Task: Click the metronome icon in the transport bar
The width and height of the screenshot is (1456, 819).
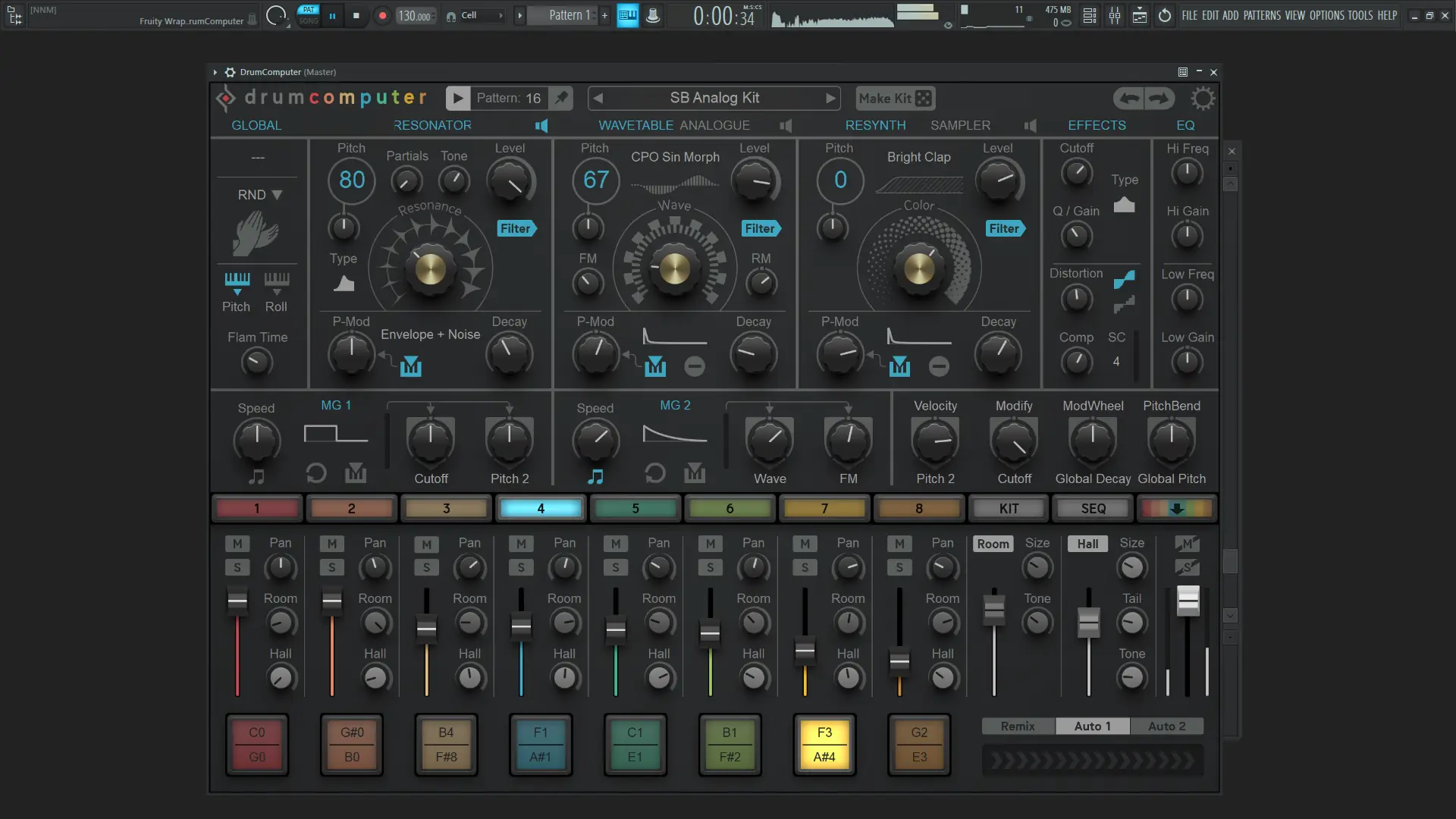Action: [x=653, y=15]
